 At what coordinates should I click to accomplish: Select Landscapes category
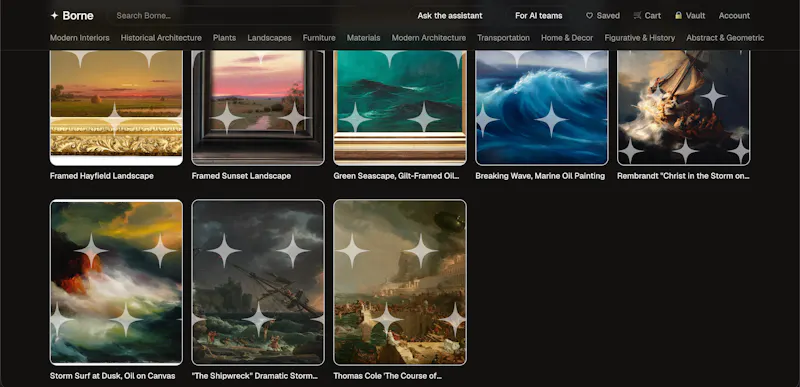[x=269, y=38]
